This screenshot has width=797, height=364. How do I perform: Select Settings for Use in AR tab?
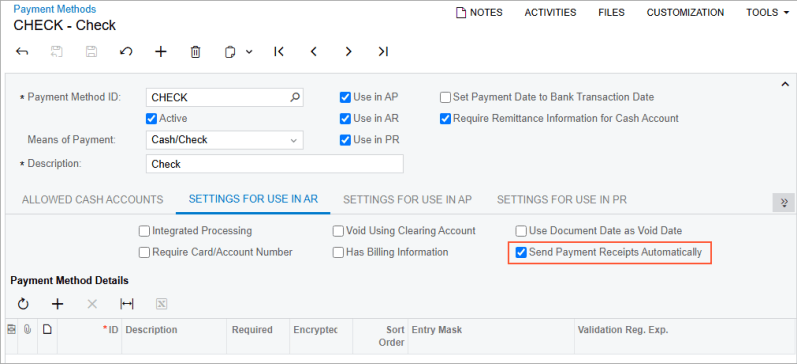click(x=253, y=199)
